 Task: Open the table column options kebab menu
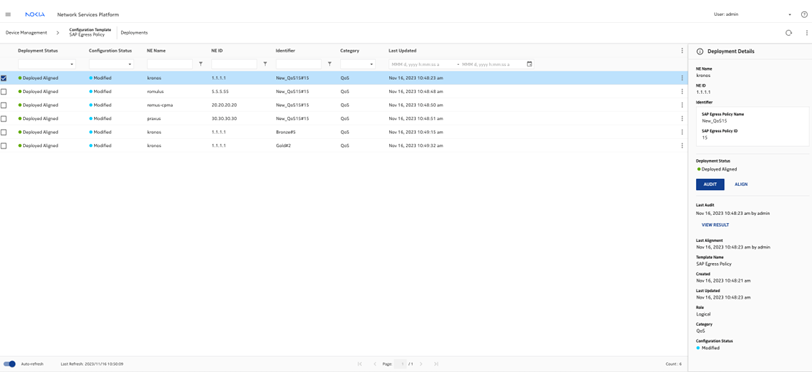click(x=682, y=51)
